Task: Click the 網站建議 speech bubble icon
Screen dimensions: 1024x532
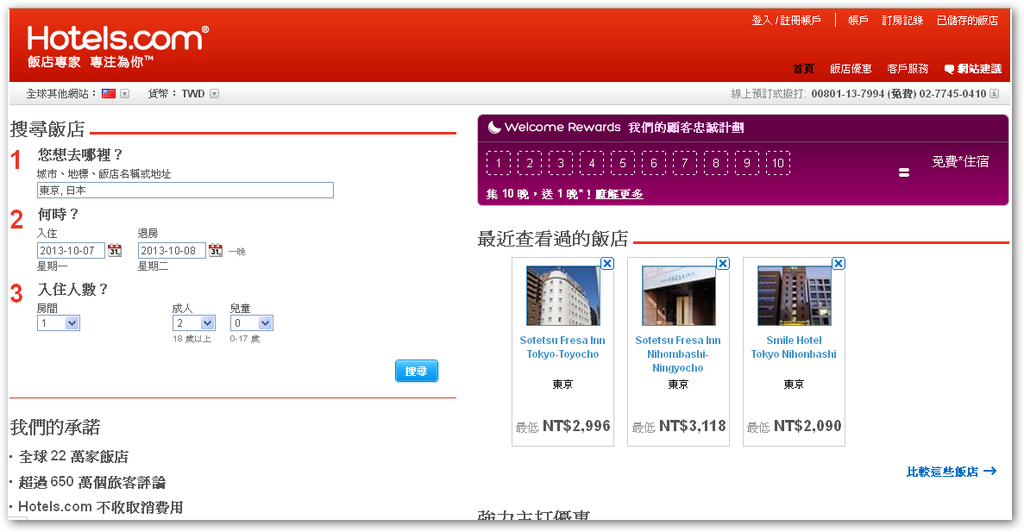Action: [949, 69]
